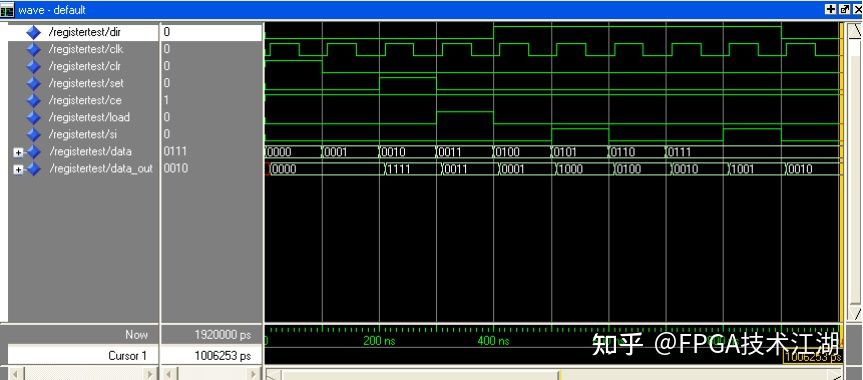Click the value 0010 of data_out signal

click(175, 168)
